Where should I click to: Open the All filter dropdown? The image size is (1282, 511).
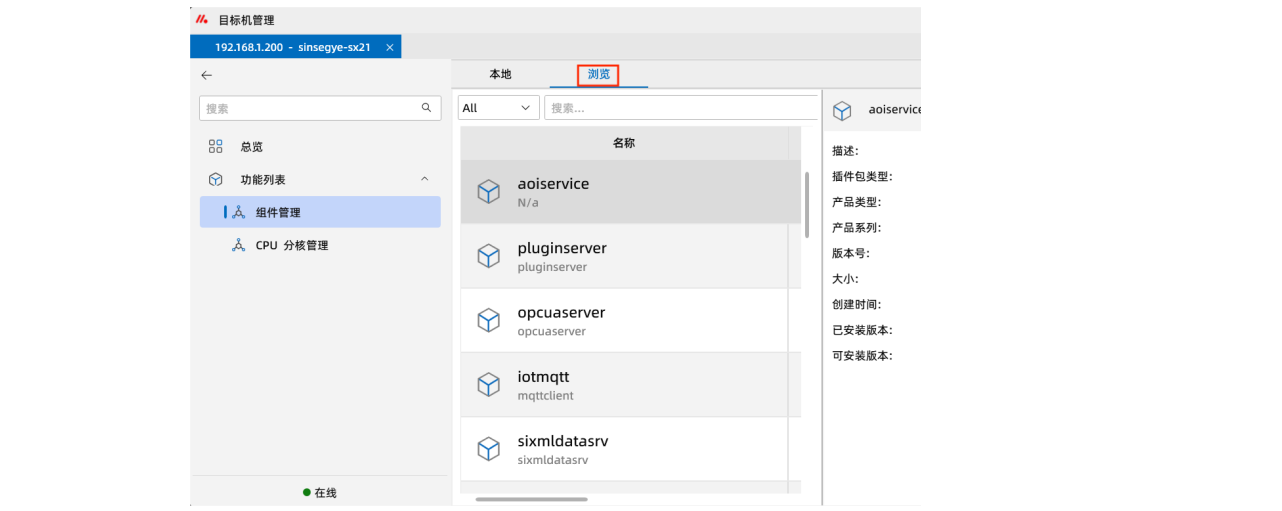click(498, 108)
